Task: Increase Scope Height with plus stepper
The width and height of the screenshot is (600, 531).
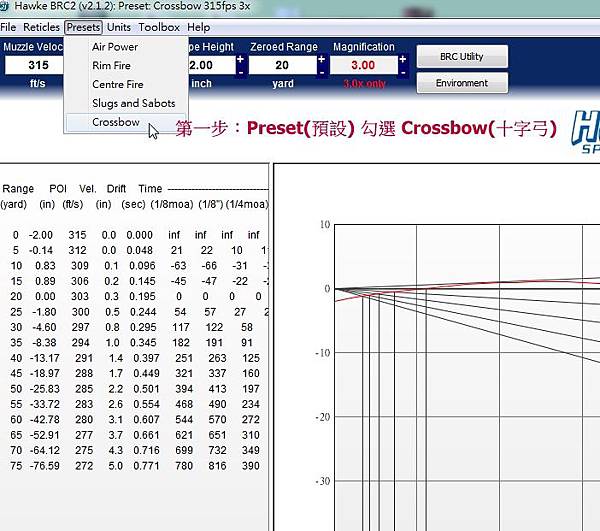Action: pyautogui.click(x=240, y=60)
